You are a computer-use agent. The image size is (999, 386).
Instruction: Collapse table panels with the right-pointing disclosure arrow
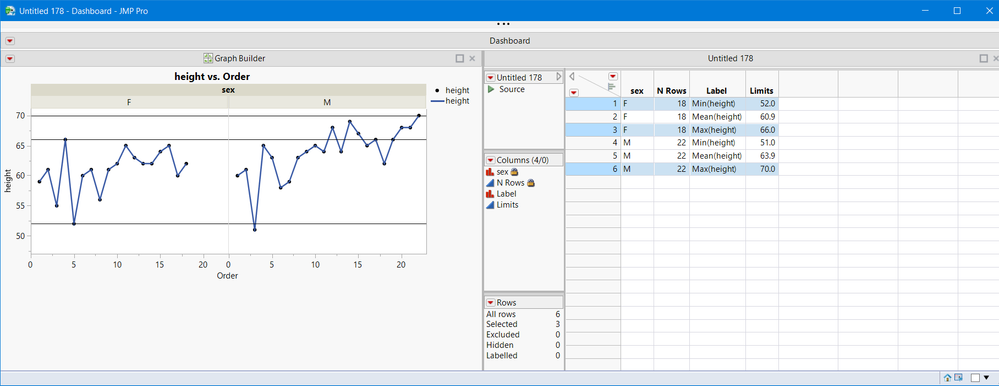[x=559, y=77]
